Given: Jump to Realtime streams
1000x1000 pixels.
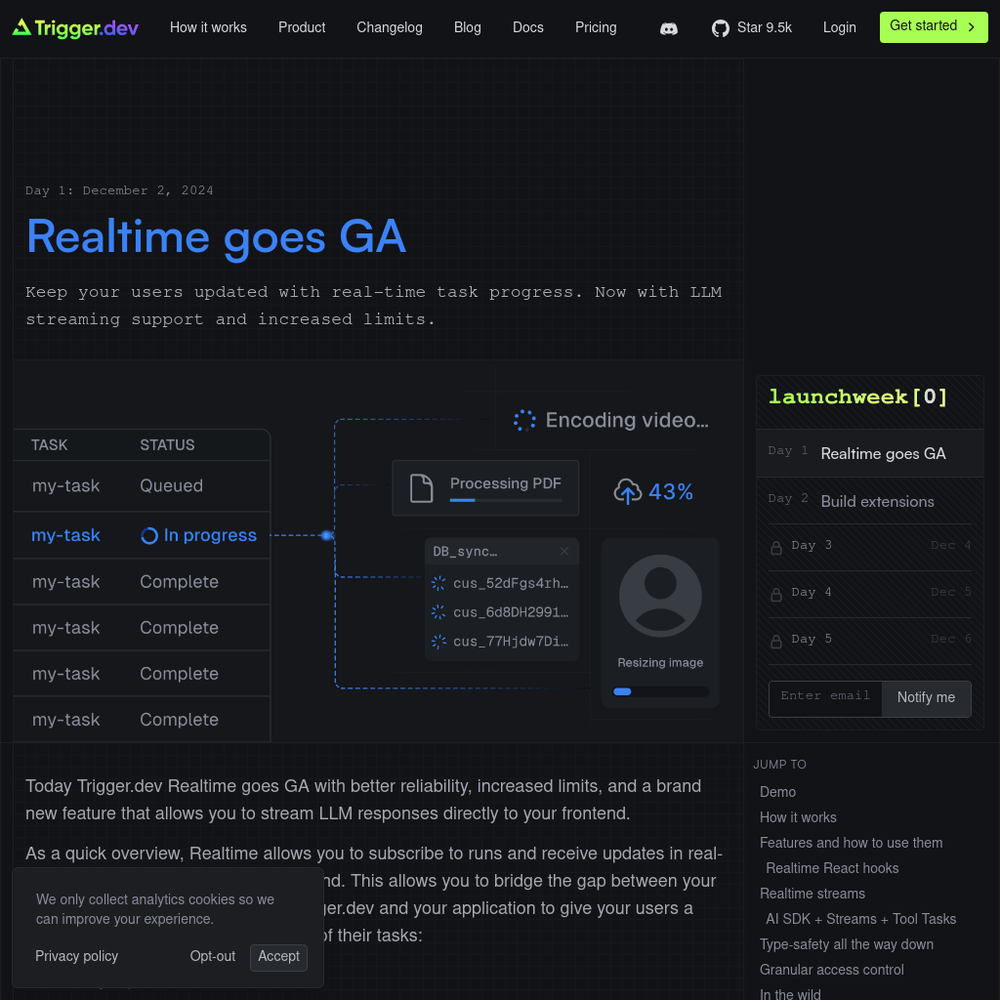Looking at the screenshot, I should point(812,894).
